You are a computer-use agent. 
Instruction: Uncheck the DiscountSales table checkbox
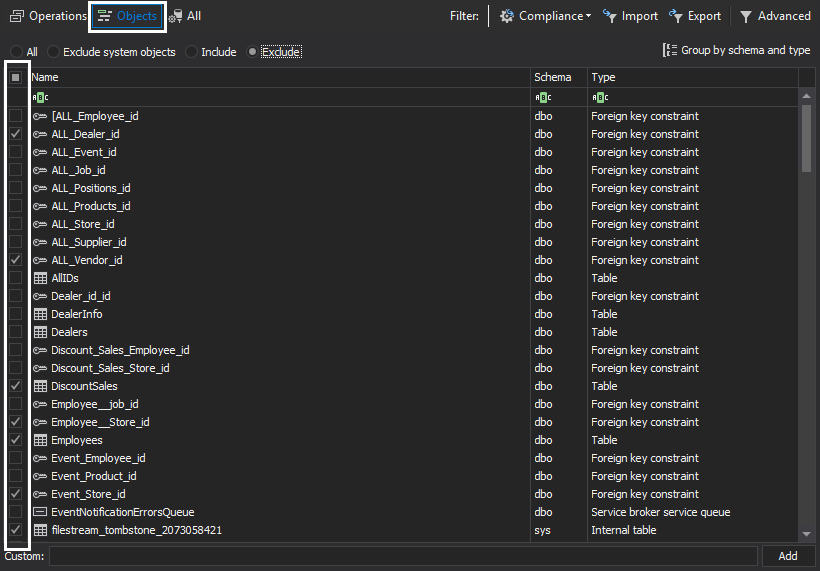16,386
